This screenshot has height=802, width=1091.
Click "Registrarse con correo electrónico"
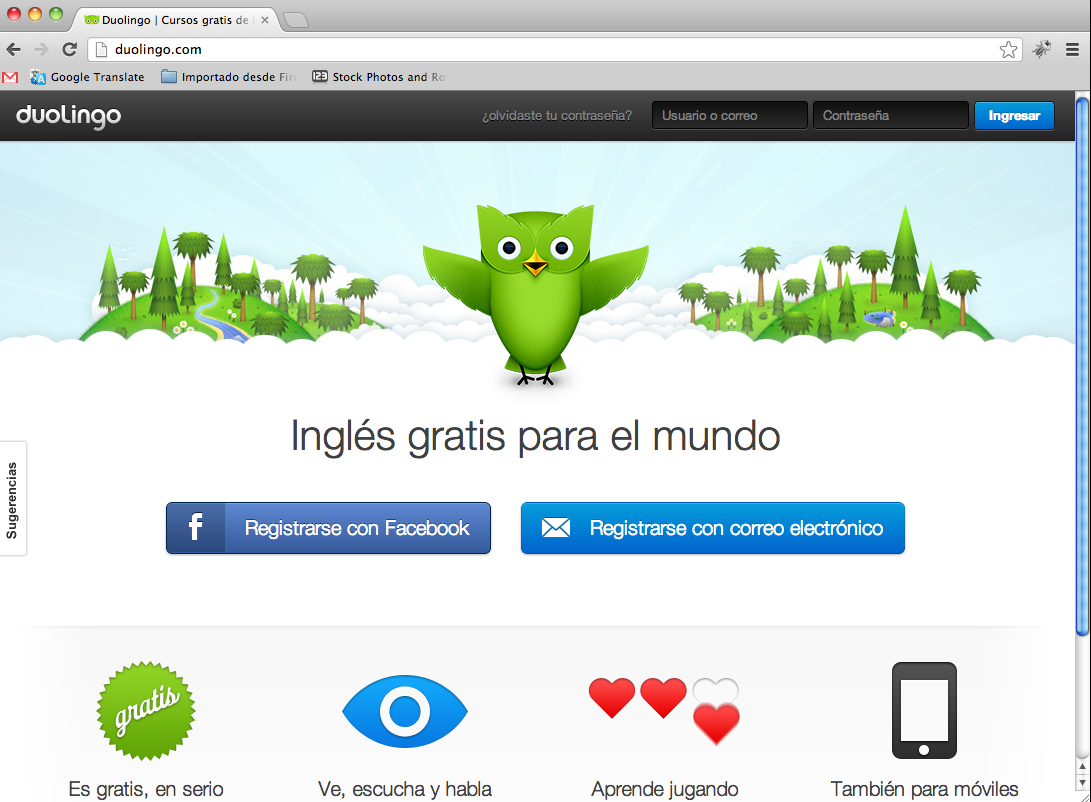712,528
